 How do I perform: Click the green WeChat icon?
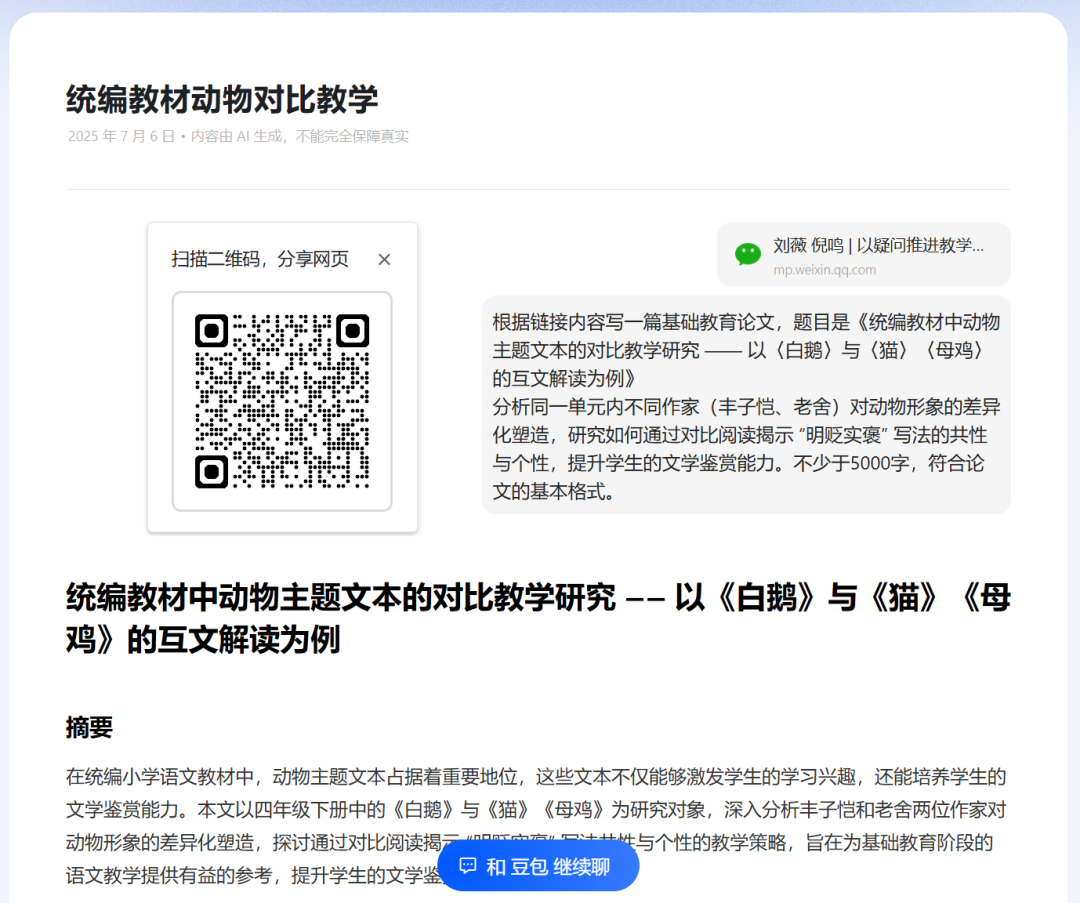pyautogui.click(x=747, y=254)
